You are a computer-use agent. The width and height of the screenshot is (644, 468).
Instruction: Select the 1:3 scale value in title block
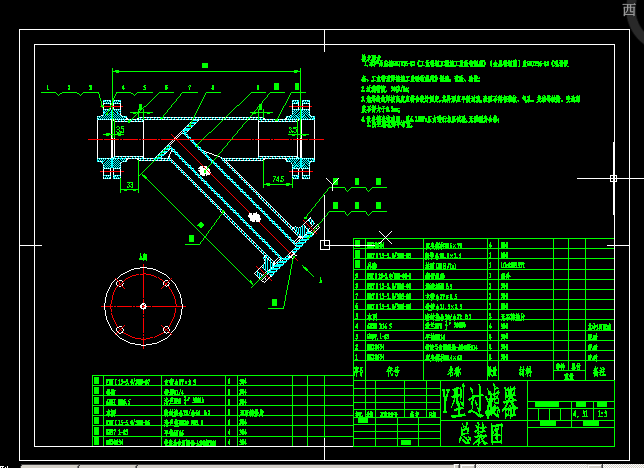click(x=602, y=414)
